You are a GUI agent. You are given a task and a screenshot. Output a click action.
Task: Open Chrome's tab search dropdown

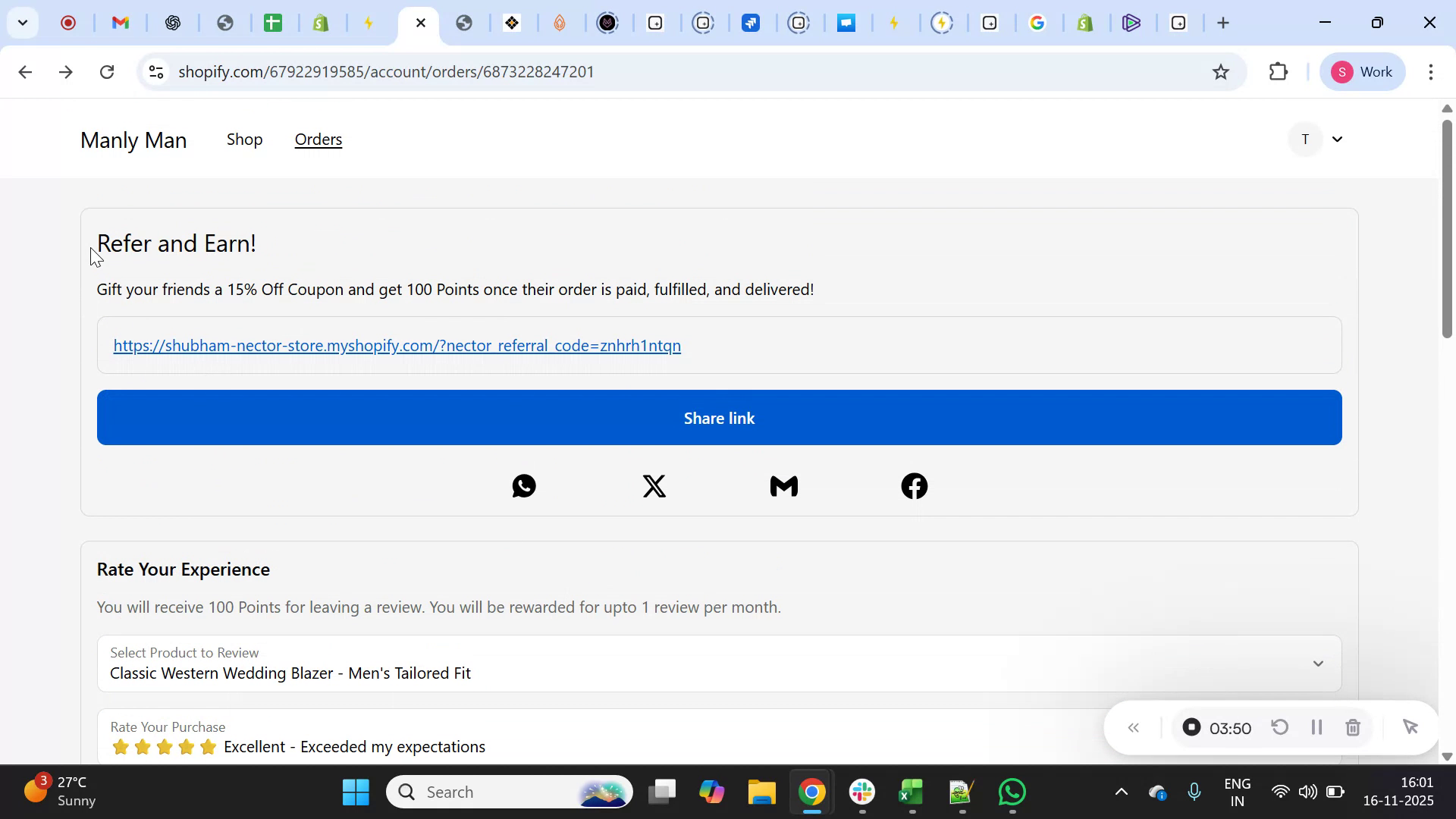[23, 22]
